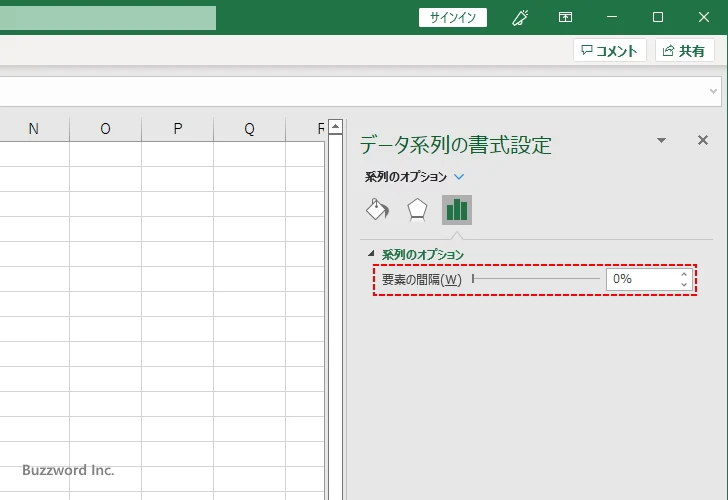Image resolution: width=728 pixels, height=500 pixels.
Task: Select column N header
Action: click(x=33, y=129)
